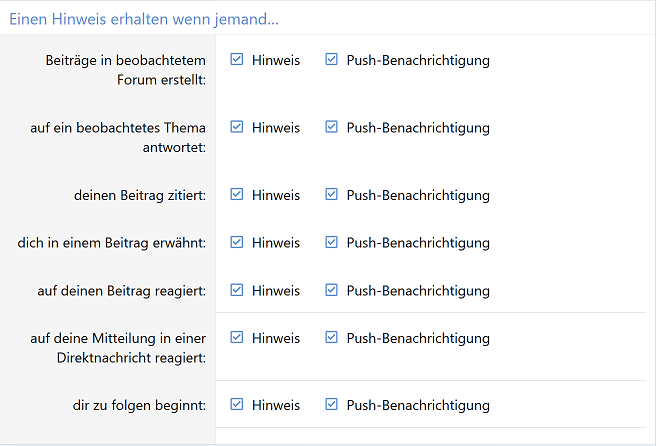Toggle Hinweis for 'dir zu folgen beginnt'
656x446 pixels.
pyautogui.click(x=237, y=405)
